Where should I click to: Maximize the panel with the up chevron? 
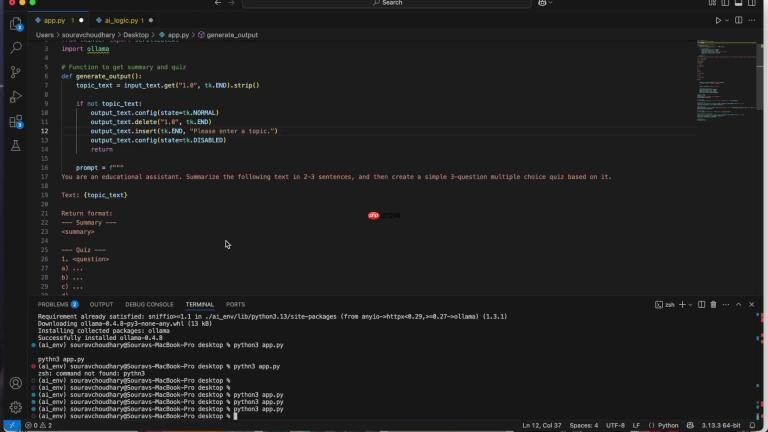pos(739,305)
